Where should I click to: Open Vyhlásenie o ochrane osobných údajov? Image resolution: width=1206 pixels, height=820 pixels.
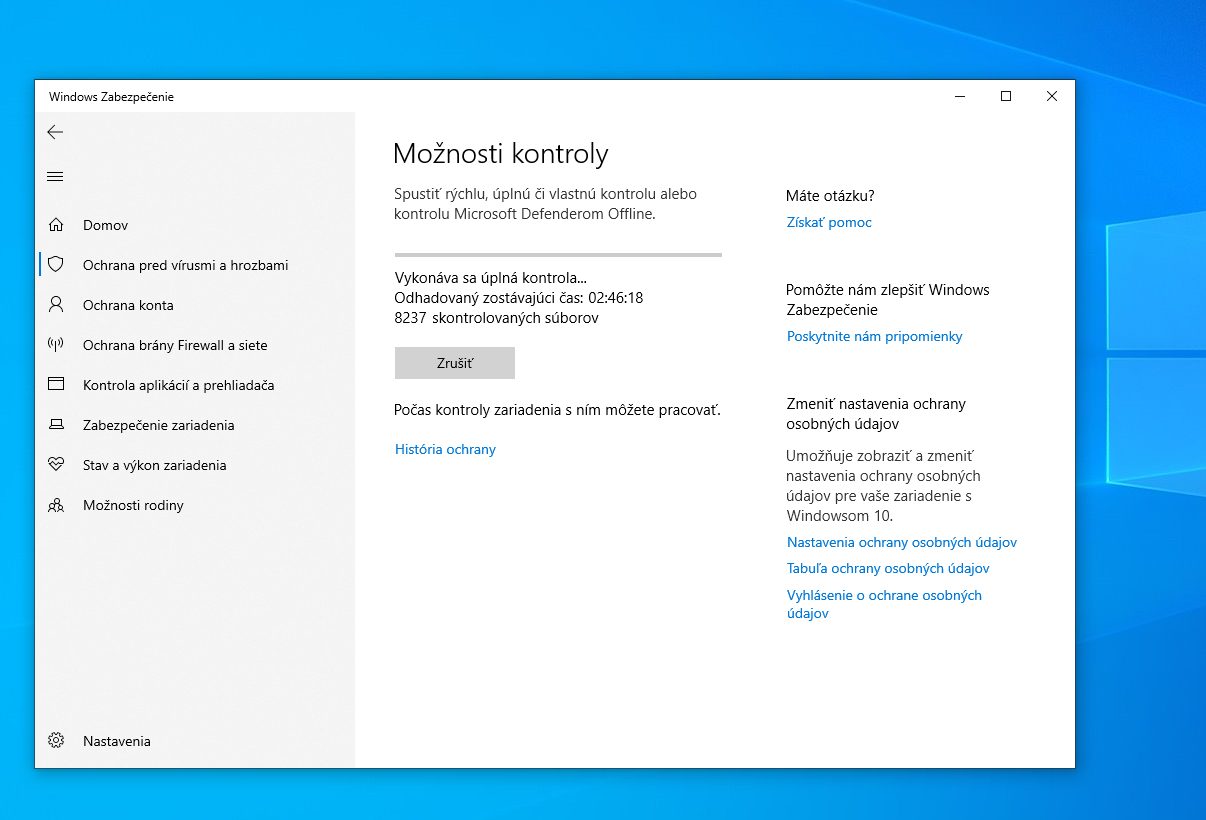[884, 604]
